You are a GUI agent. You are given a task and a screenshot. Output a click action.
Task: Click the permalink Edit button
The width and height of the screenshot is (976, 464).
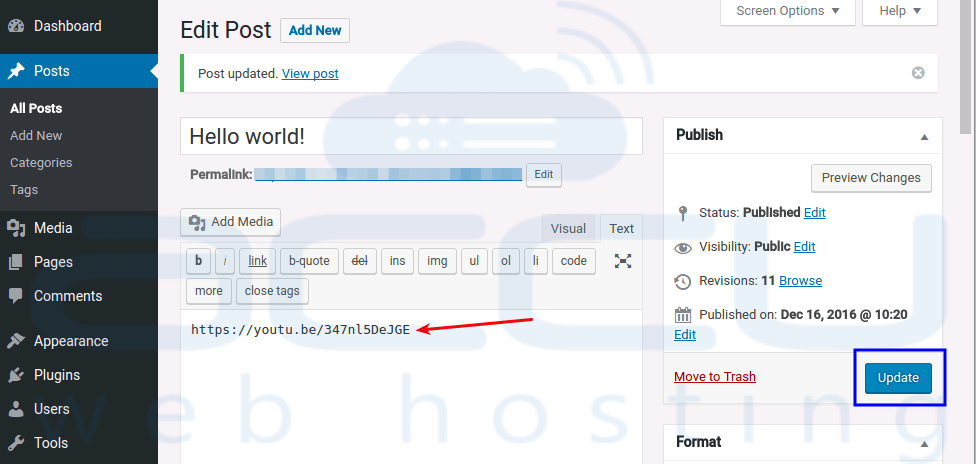[x=543, y=175]
